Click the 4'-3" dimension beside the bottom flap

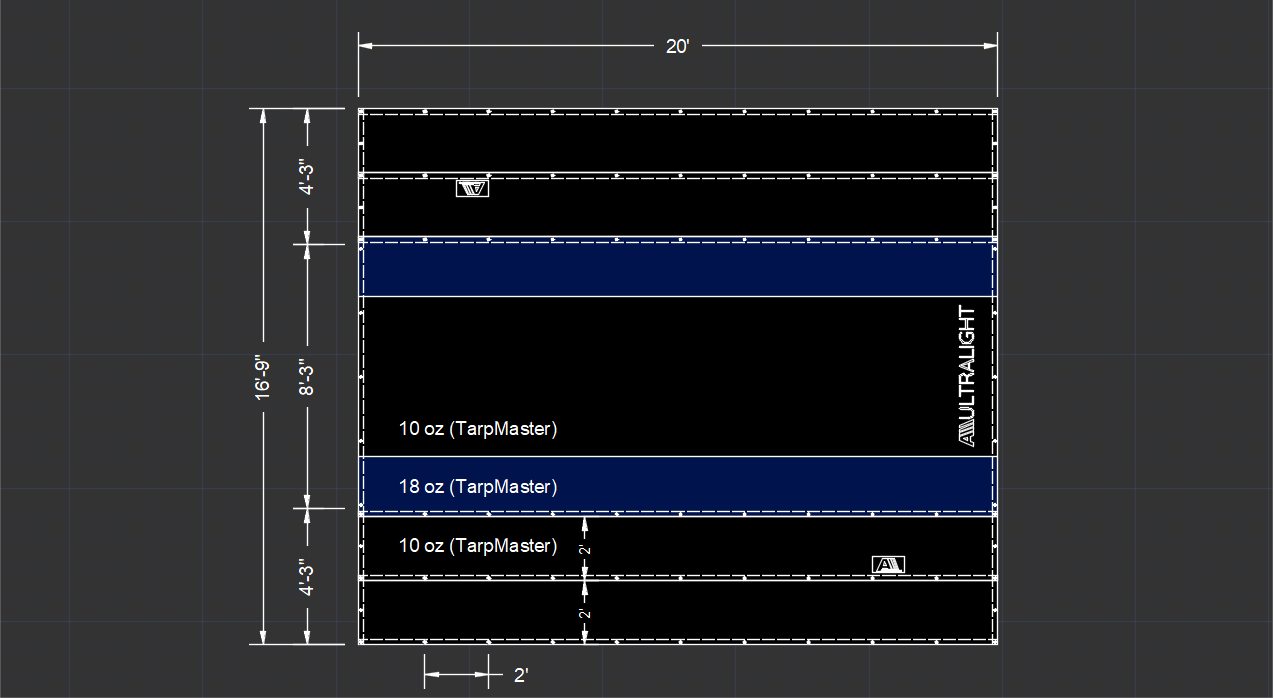coord(307,578)
